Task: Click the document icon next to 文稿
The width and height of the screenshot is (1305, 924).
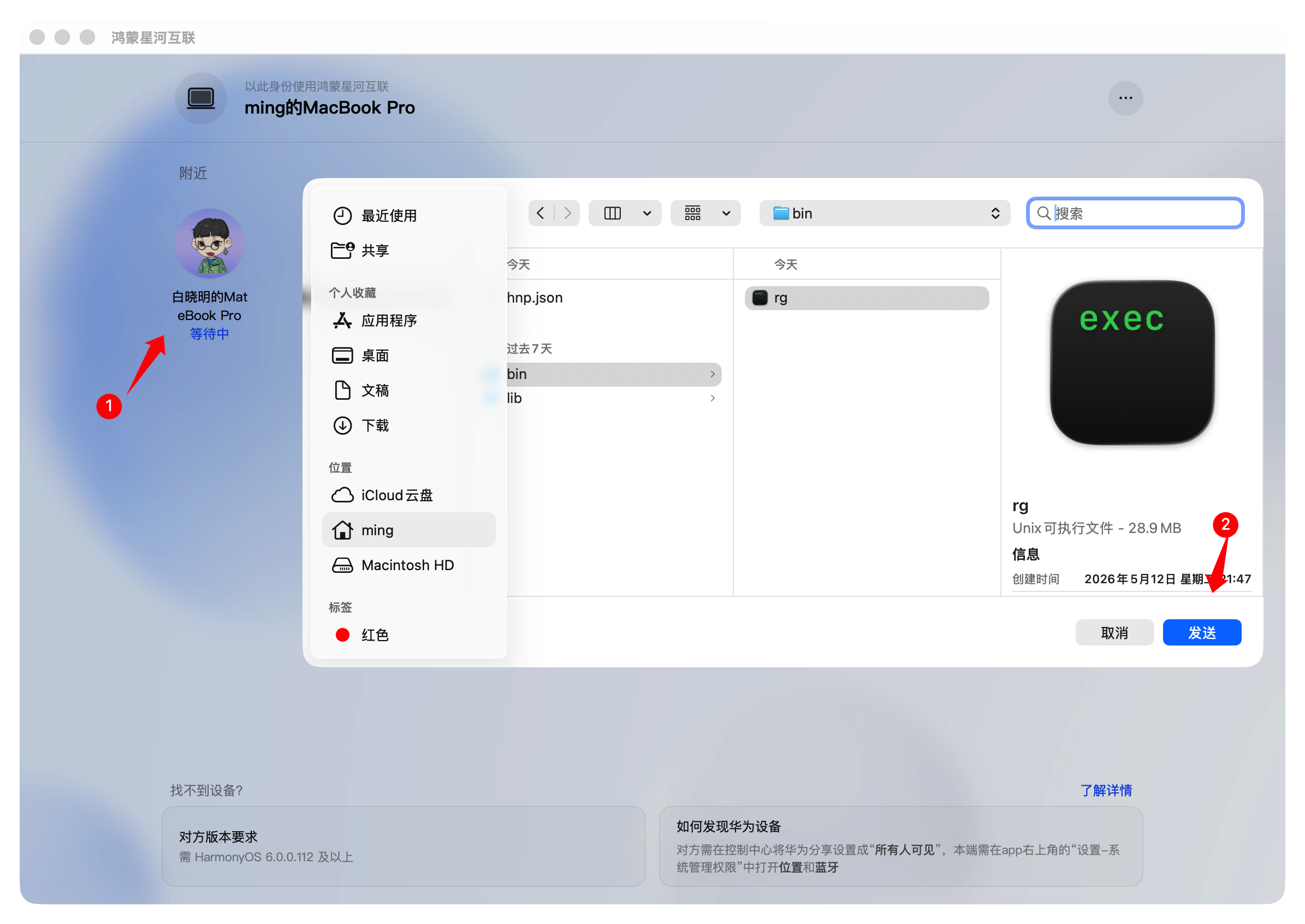Action: pos(342,390)
